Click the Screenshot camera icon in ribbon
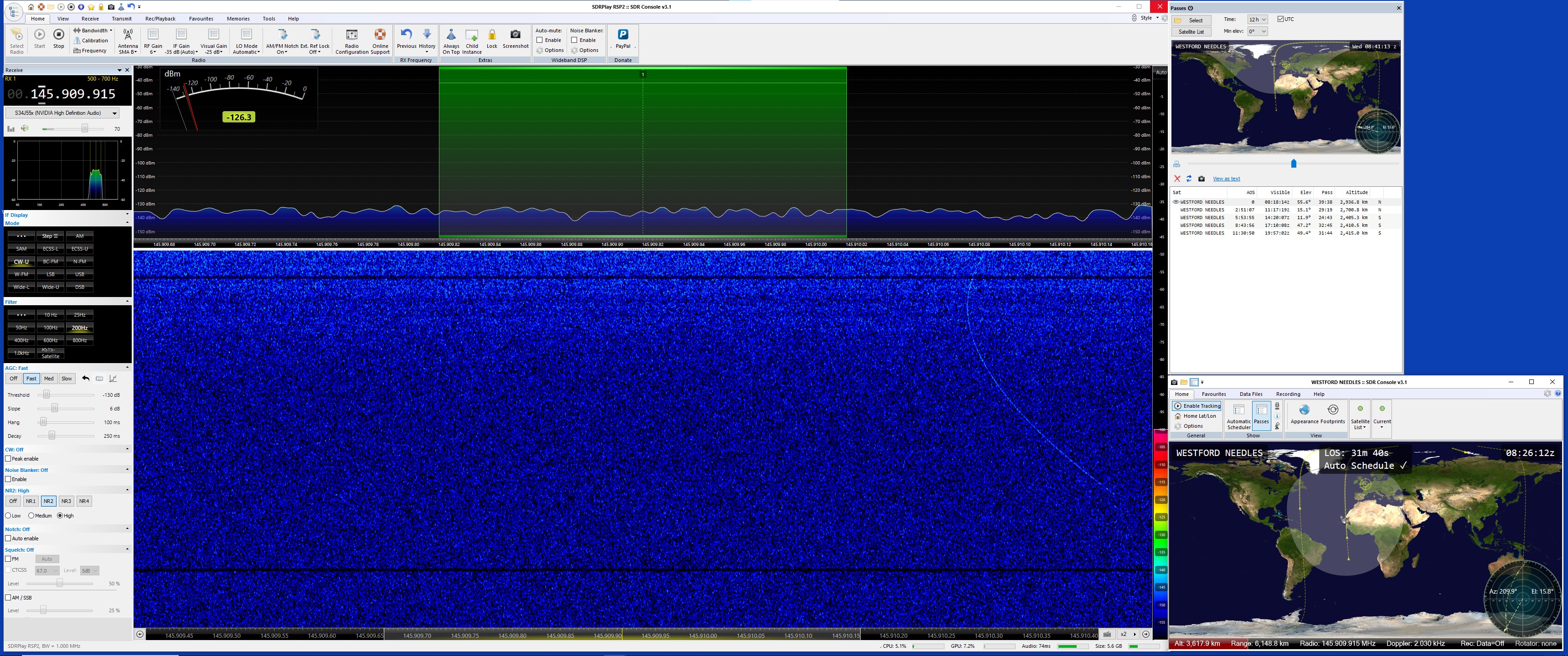Viewport: 1568px width, 656px height. pyautogui.click(x=515, y=35)
